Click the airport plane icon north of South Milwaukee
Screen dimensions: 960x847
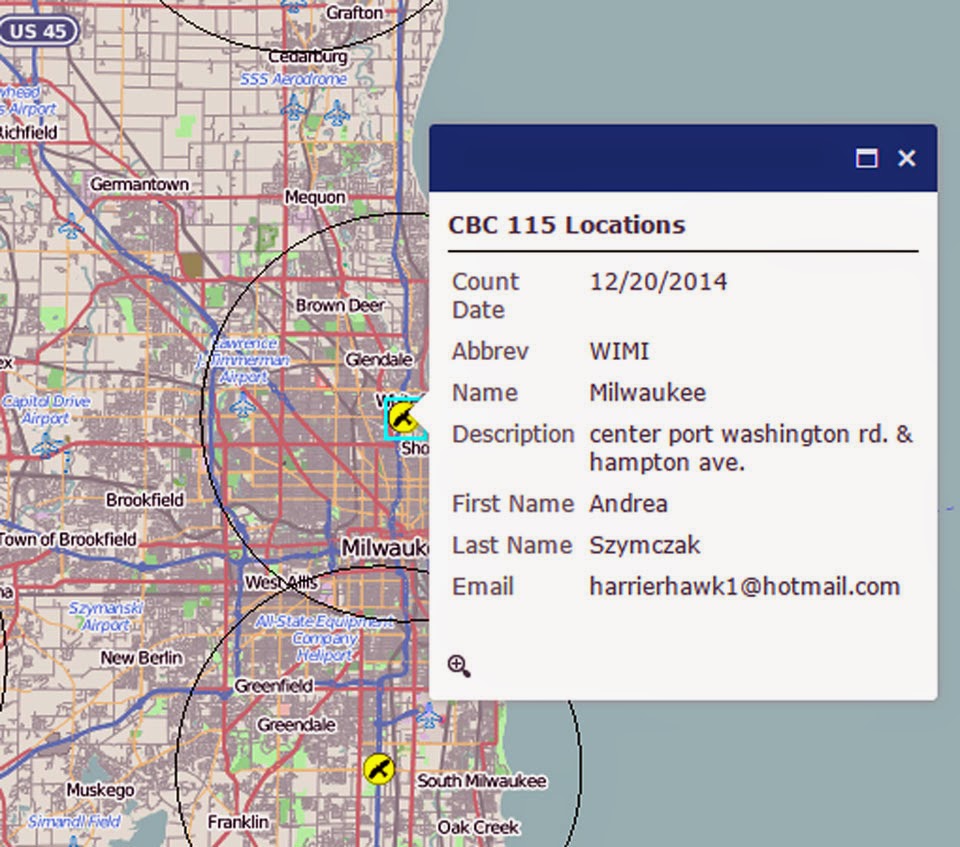429,715
